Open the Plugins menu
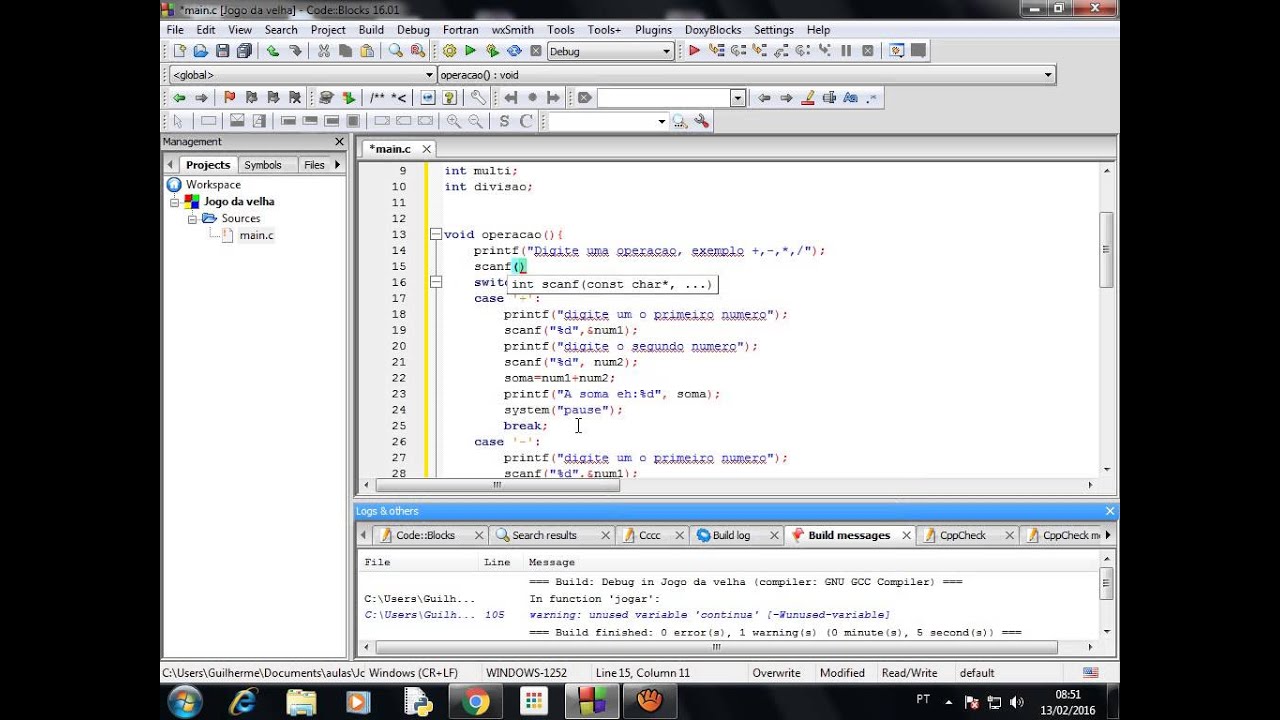 653,30
